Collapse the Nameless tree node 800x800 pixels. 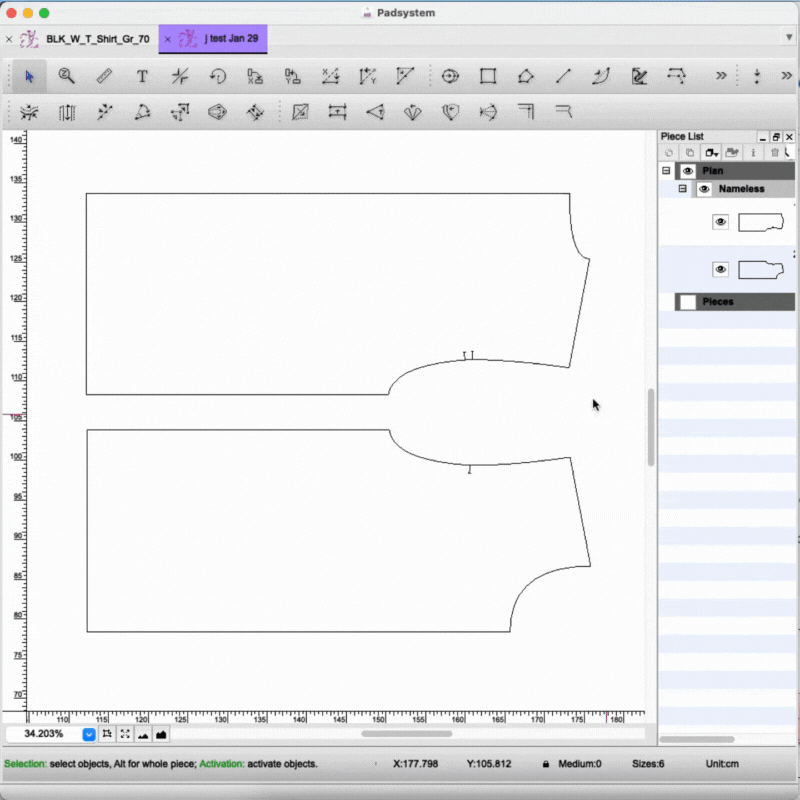(683, 189)
